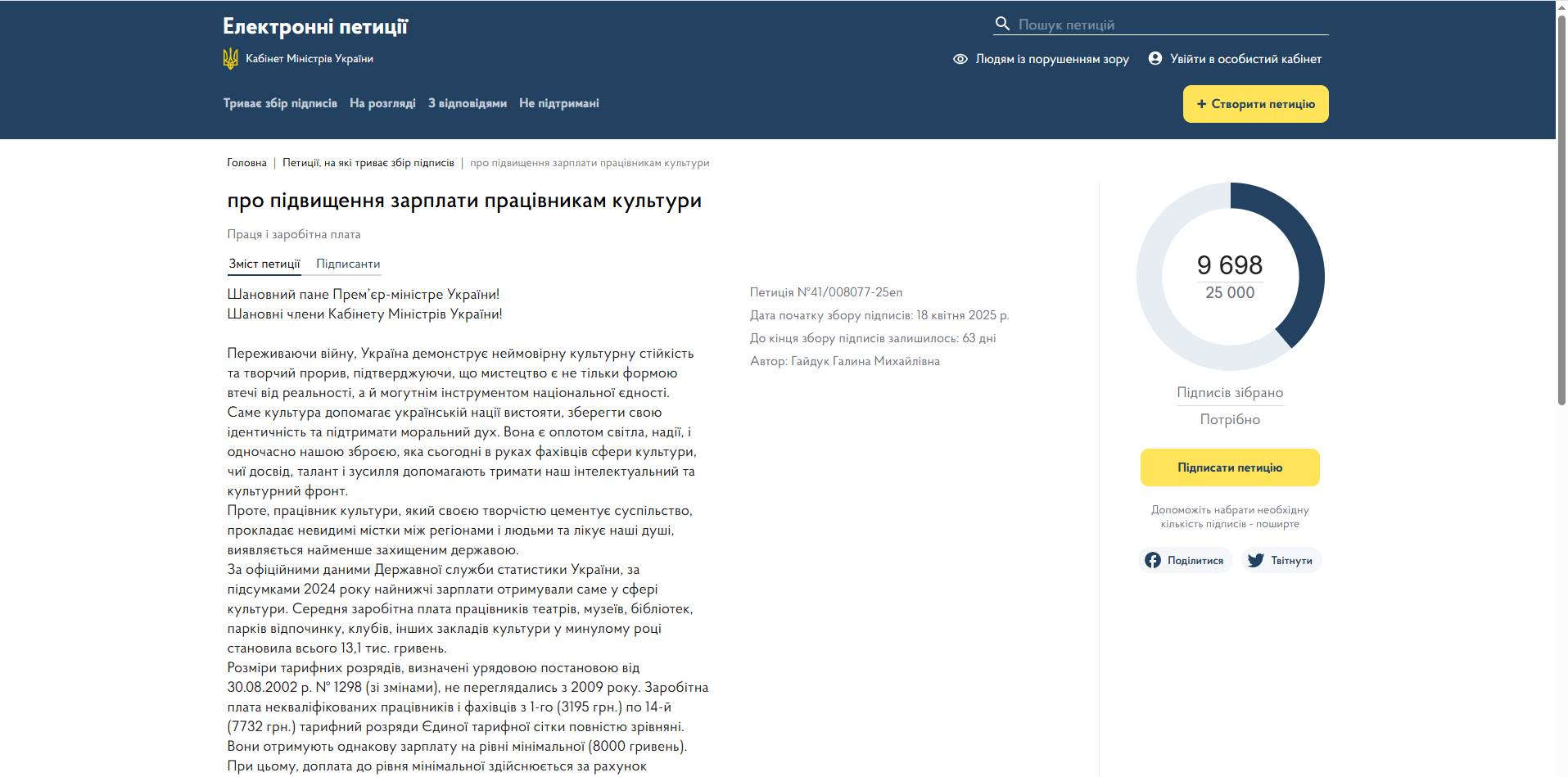
Task: Click the last breadcrumb про підвищення зарплати
Action: point(590,163)
